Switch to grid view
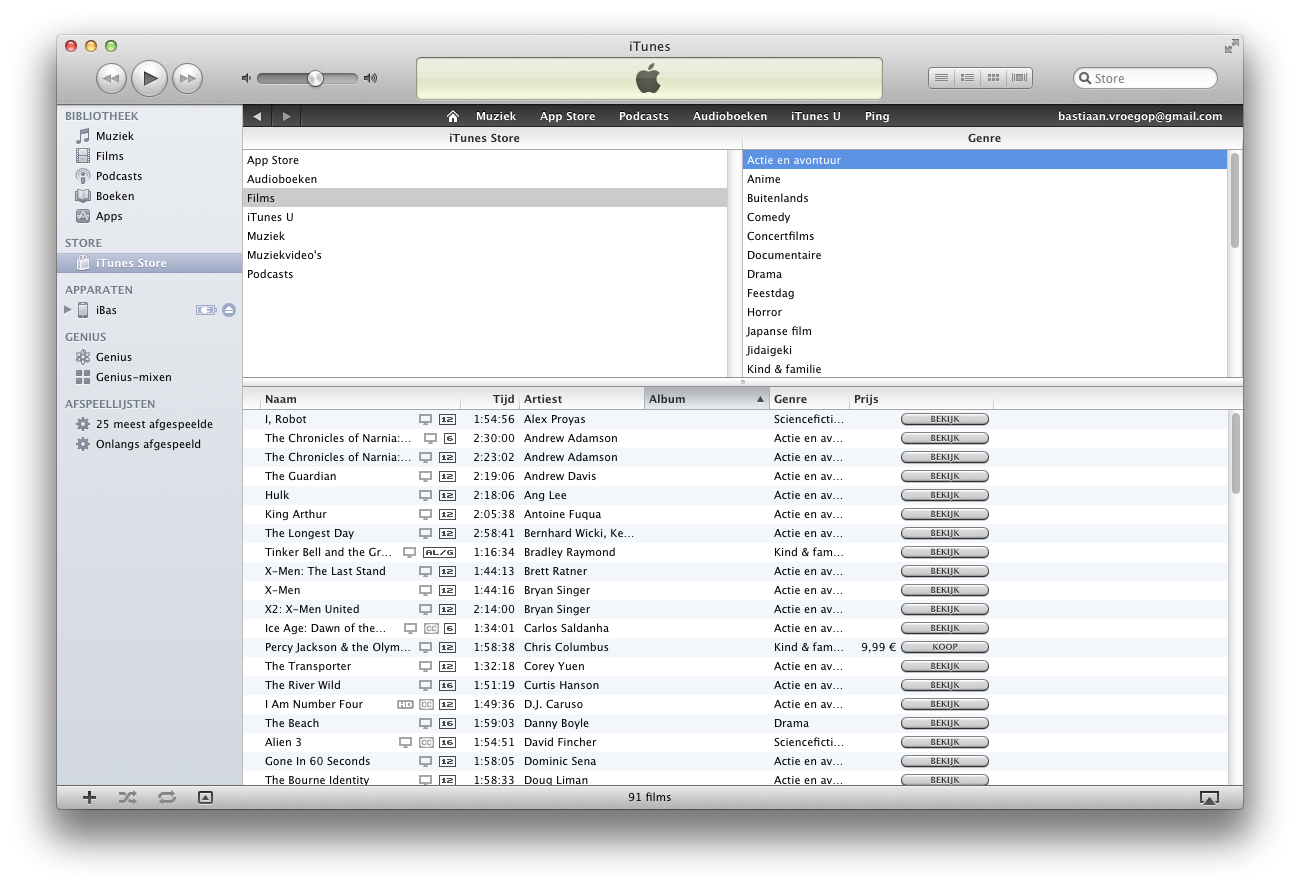The width and height of the screenshot is (1300, 888). tap(993, 78)
